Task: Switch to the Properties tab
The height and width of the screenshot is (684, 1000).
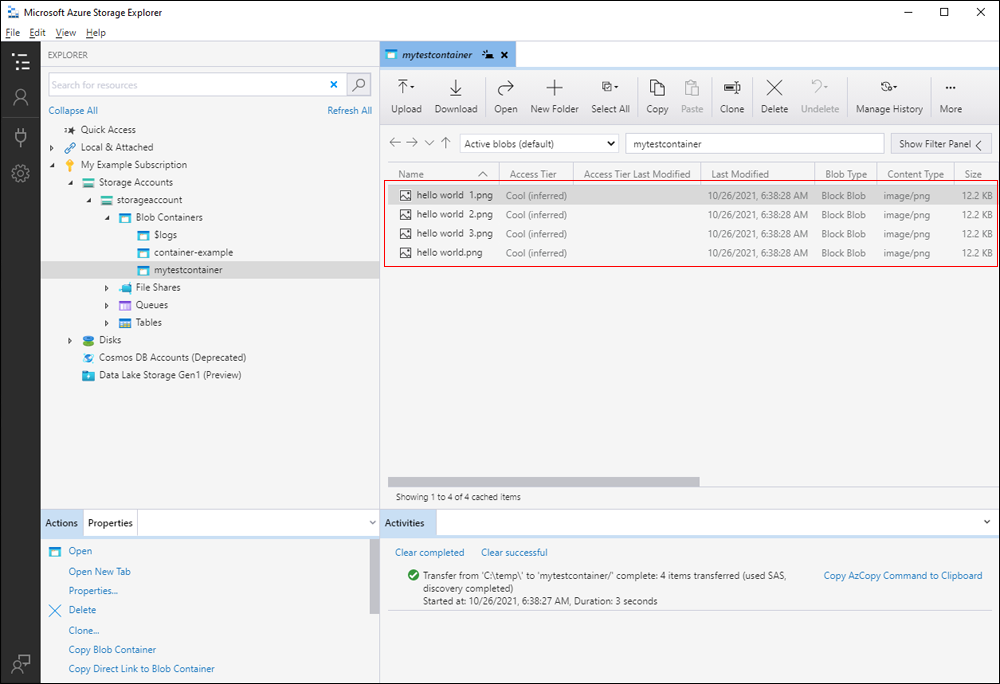Action: pyautogui.click(x=110, y=523)
